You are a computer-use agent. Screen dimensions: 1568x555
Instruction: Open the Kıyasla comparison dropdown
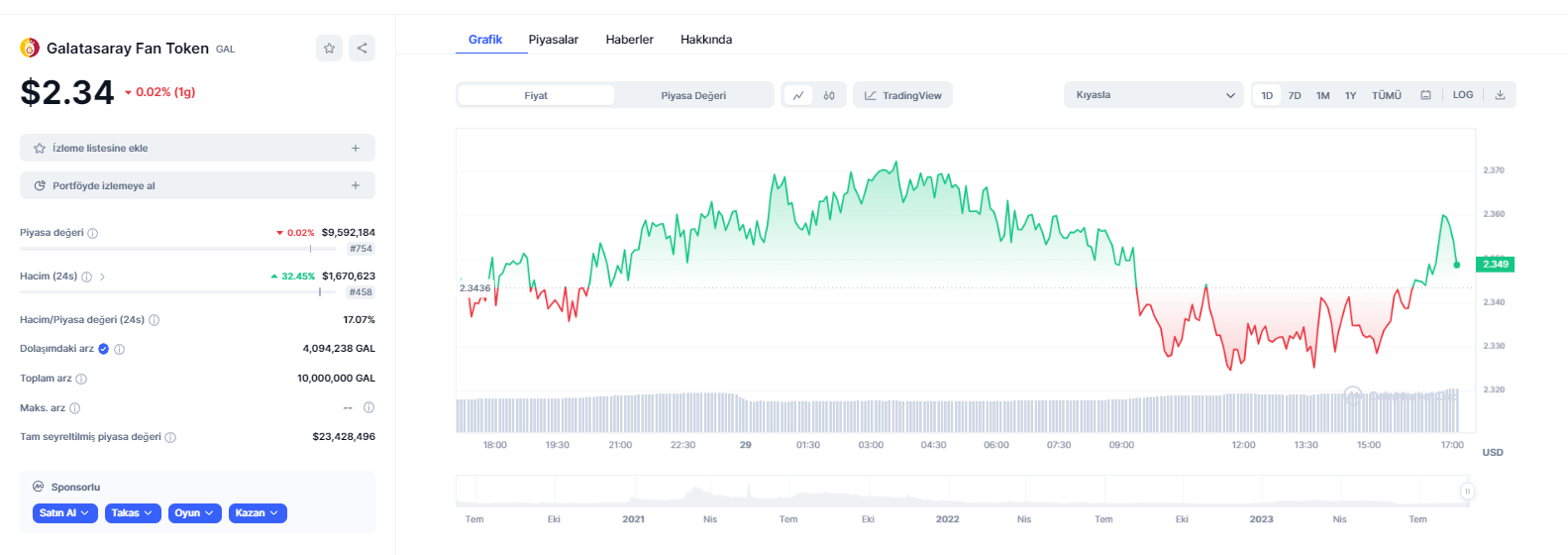point(1153,95)
